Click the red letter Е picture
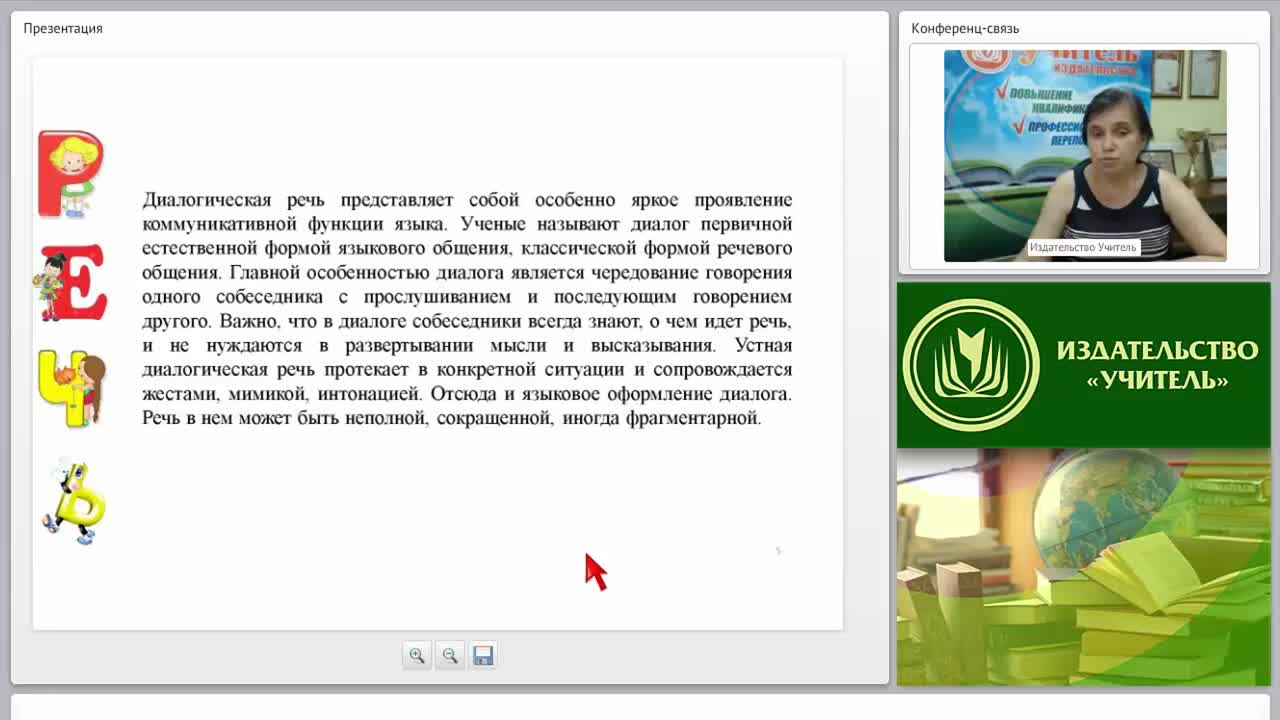This screenshot has height=720, width=1280. [72, 283]
